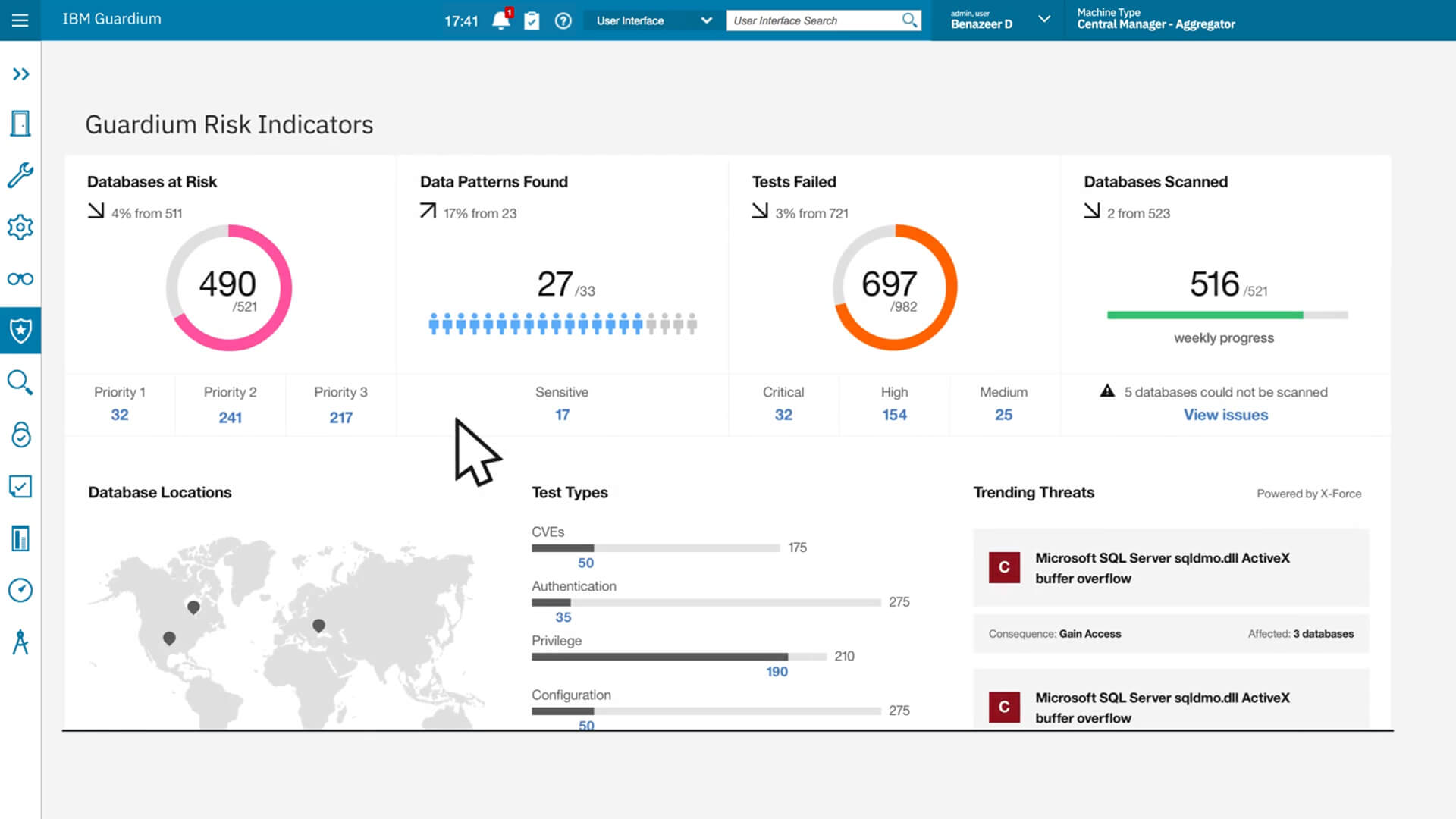This screenshot has height=819, width=1456.
Task: Click CVEs value 50
Action: (585, 563)
